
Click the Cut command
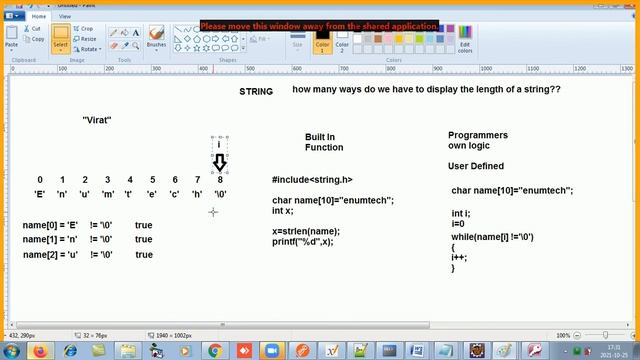pos(32,29)
